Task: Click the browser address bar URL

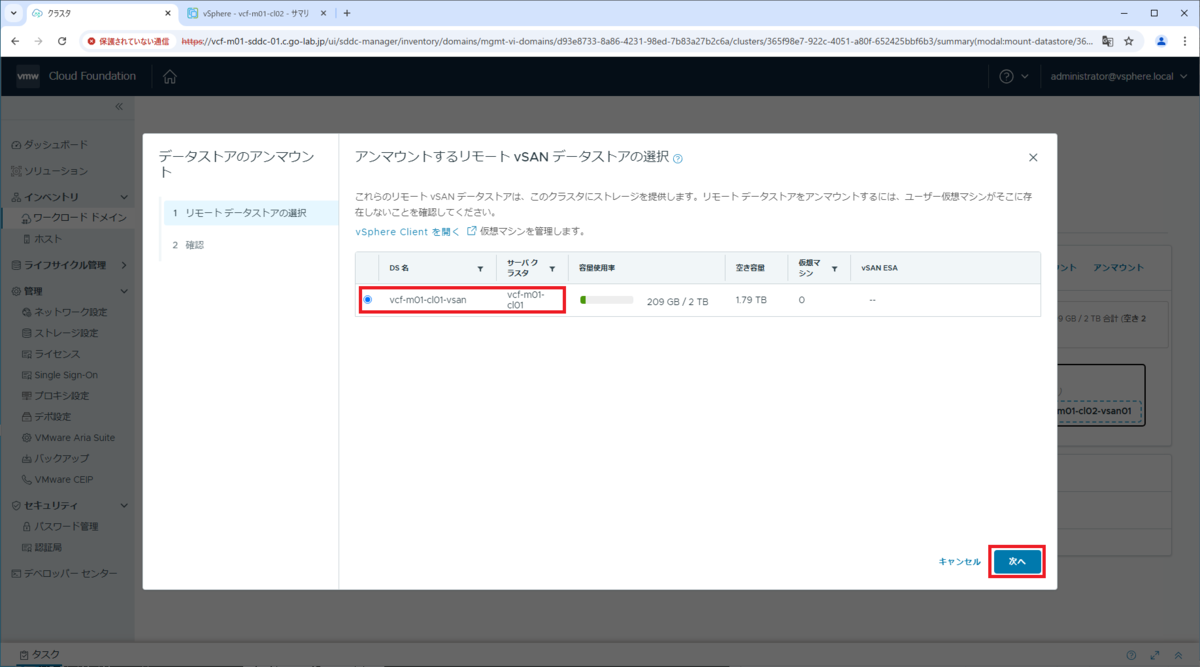Action: [635, 41]
